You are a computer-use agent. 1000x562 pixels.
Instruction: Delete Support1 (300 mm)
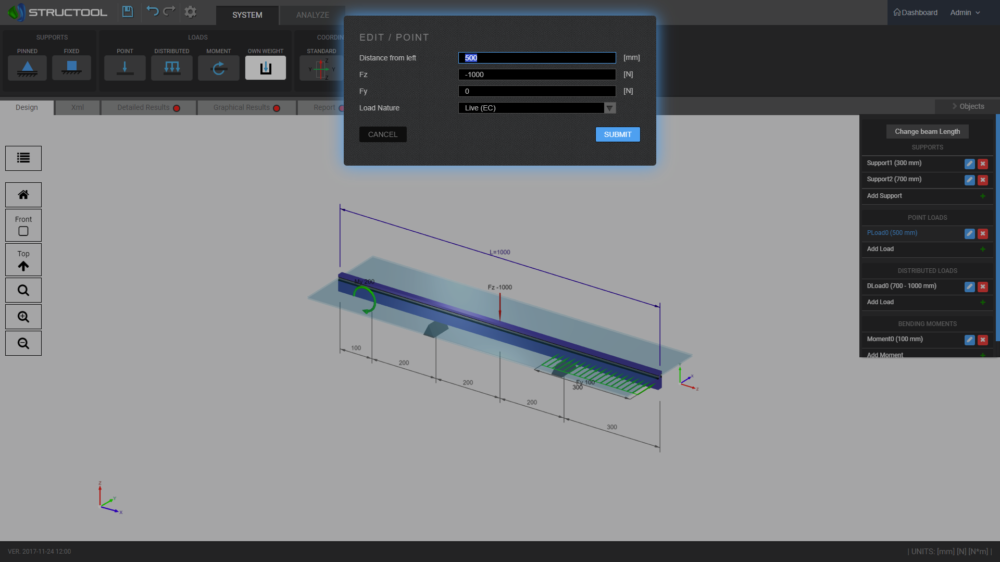(x=983, y=163)
